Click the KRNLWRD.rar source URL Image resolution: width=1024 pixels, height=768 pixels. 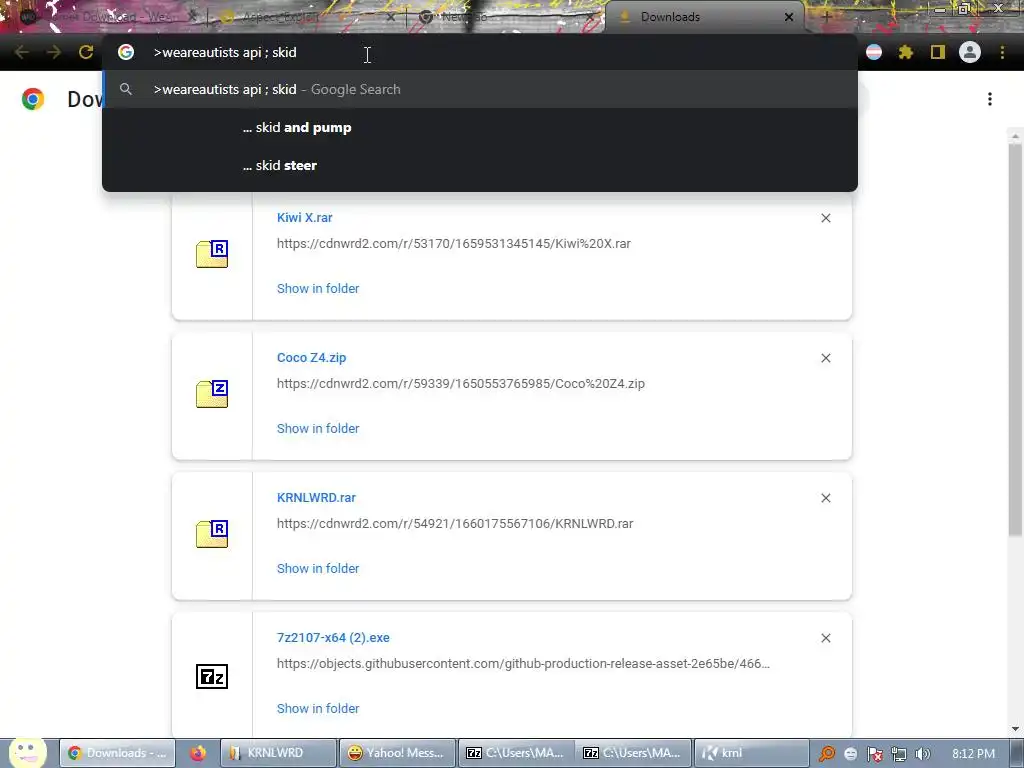point(455,524)
